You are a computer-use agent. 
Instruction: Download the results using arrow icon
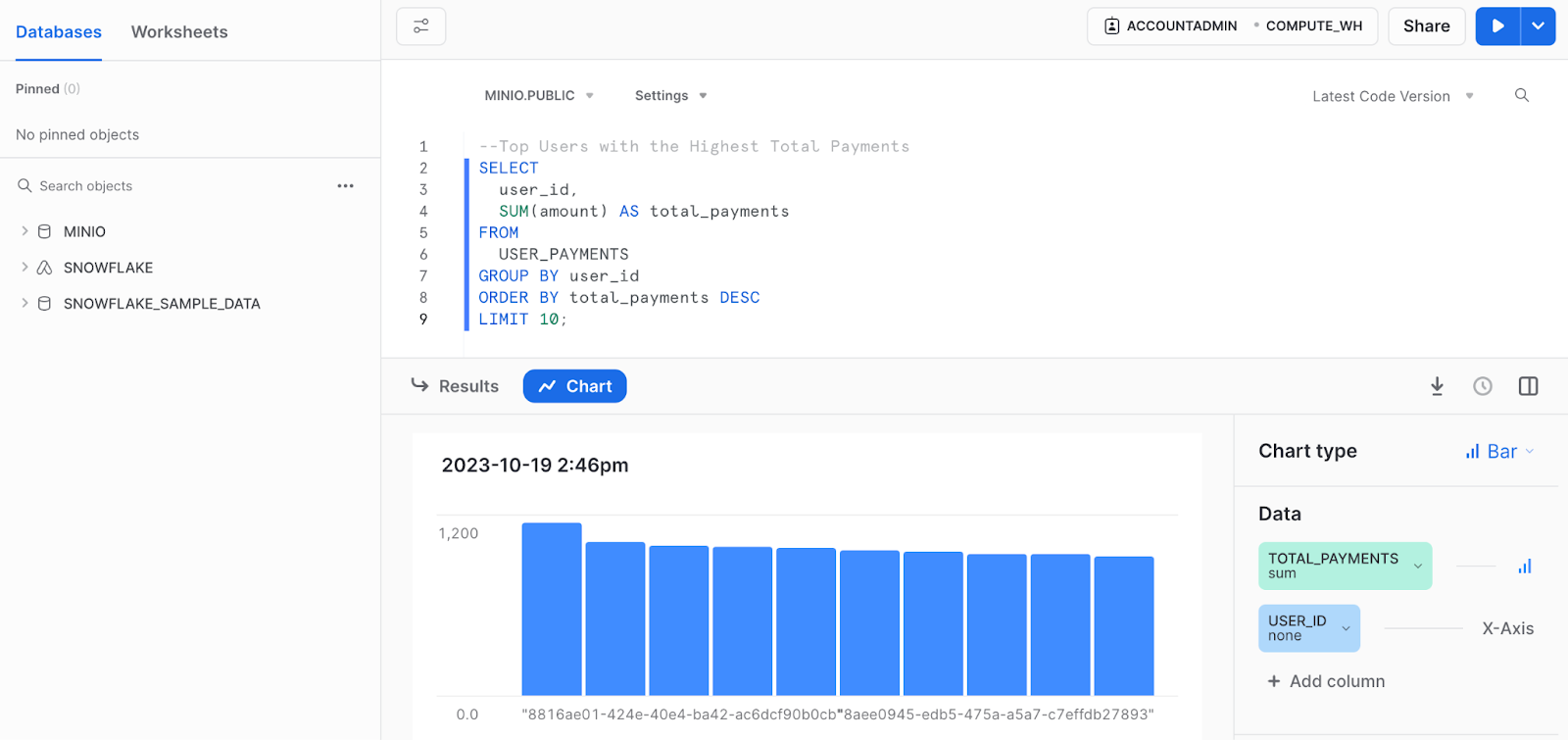pos(1437,386)
